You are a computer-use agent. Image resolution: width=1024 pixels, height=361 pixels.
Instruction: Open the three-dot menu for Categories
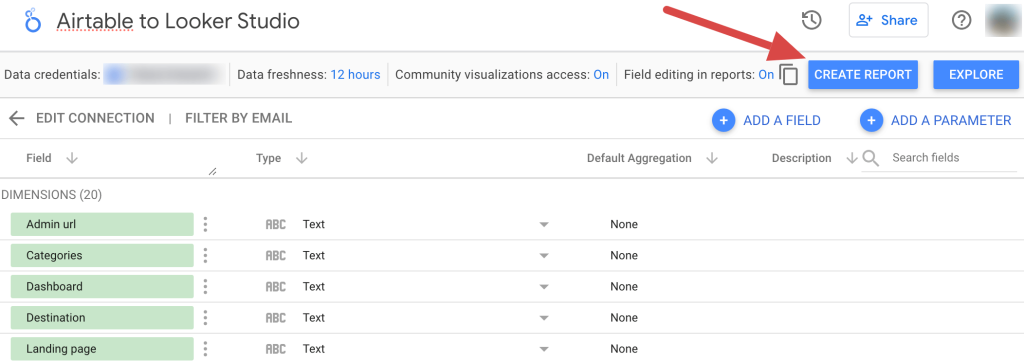205,255
